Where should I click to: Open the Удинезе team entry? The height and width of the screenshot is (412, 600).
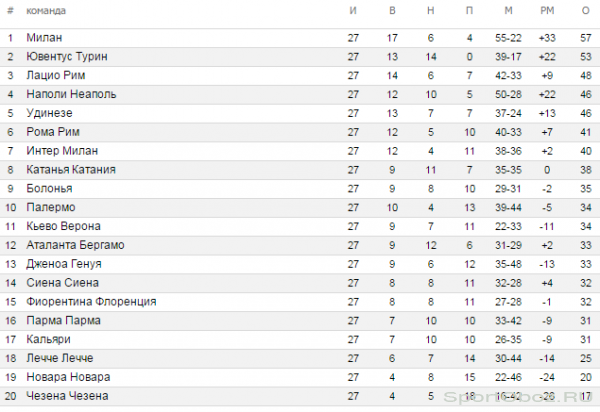point(49,113)
